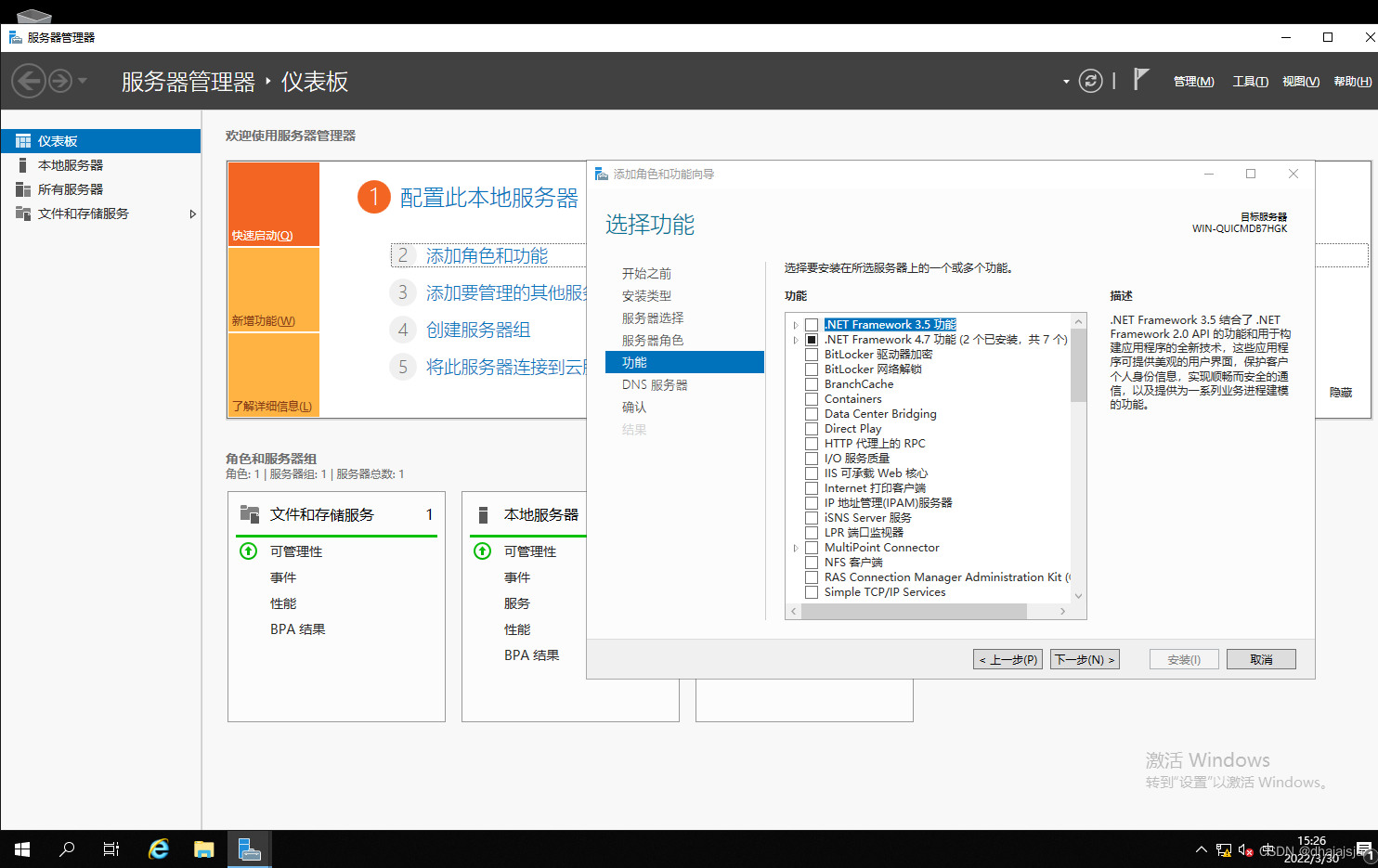Viewport: 1378px width, 868px height.
Task: Check the IIS 可承载 Web 核心 checkbox
Action: pyautogui.click(x=812, y=473)
